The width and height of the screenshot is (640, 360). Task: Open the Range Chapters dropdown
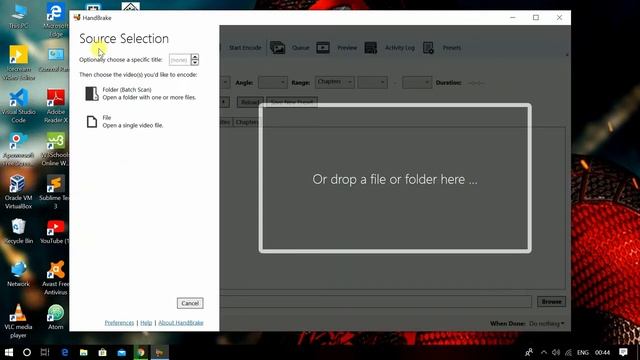[x=334, y=82]
